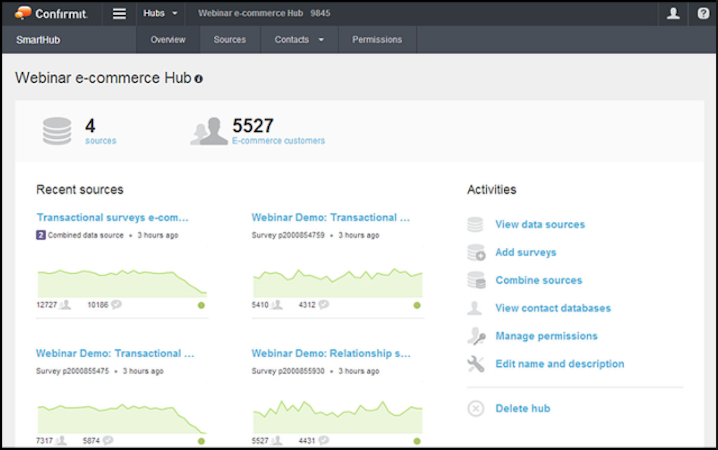Click responses bubble icon next to 5874
This screenshot has width=718, height=450.
[x=108, y=440]
